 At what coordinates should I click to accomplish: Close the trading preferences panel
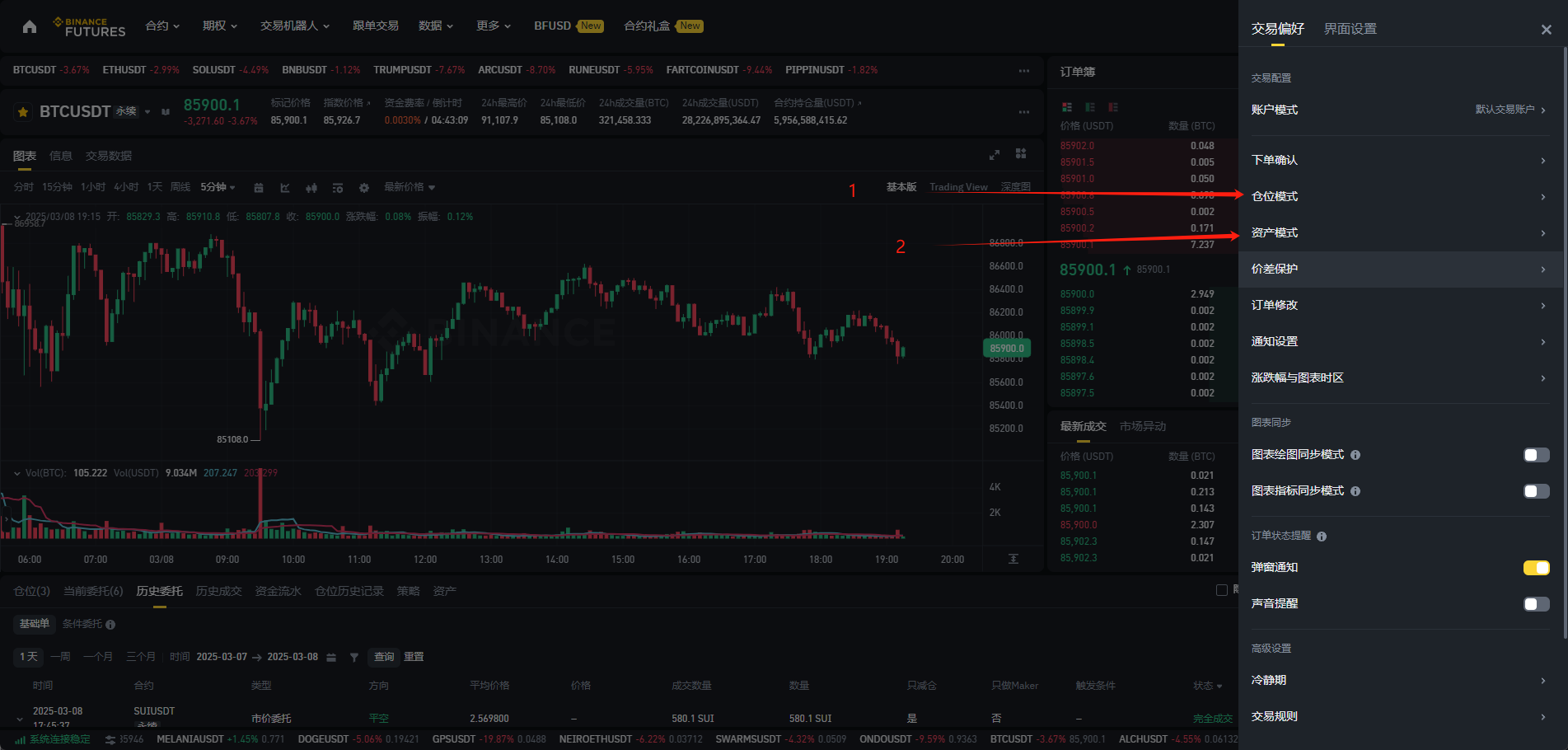pyautogui.click(x=1546, y=30)
